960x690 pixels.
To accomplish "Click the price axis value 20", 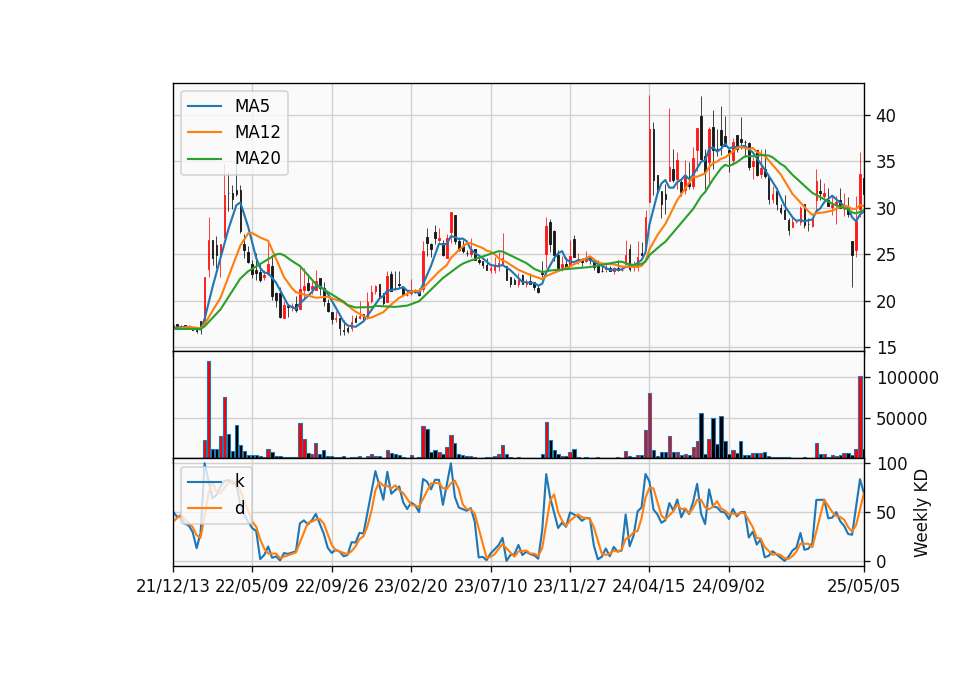I will pyautogui.click(x=887, y=301).
